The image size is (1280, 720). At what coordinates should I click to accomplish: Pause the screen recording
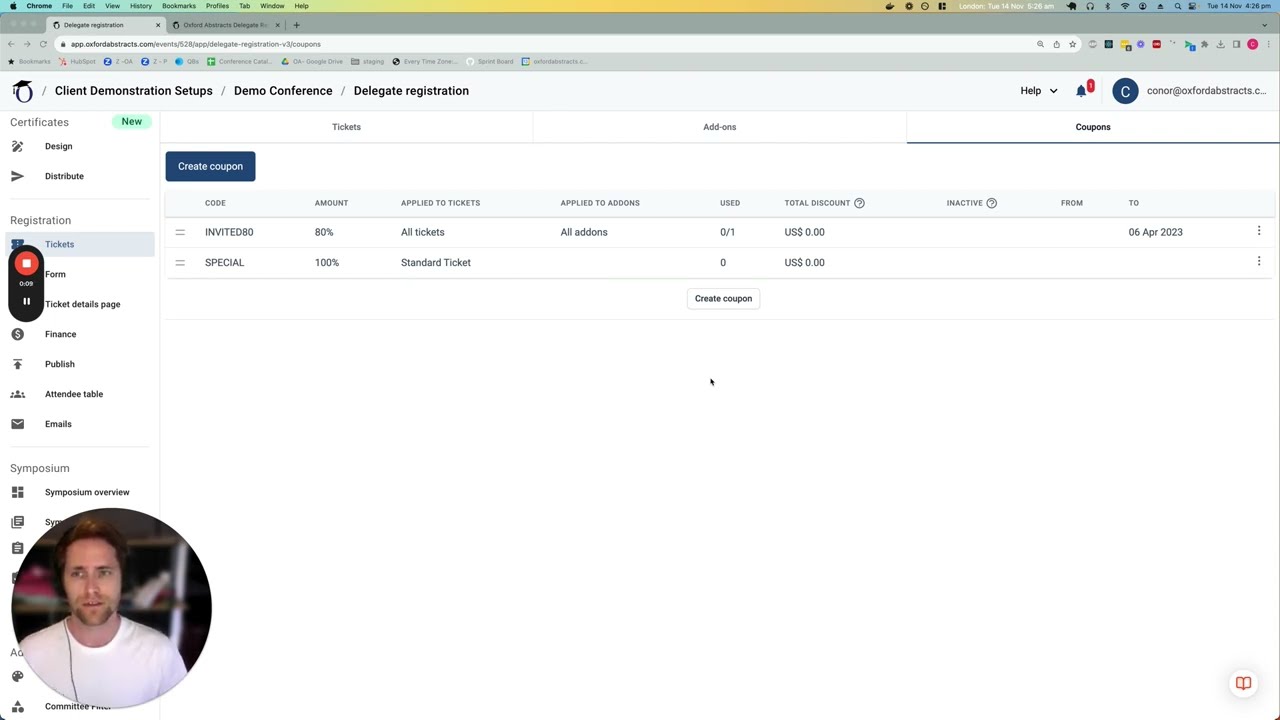26,301
